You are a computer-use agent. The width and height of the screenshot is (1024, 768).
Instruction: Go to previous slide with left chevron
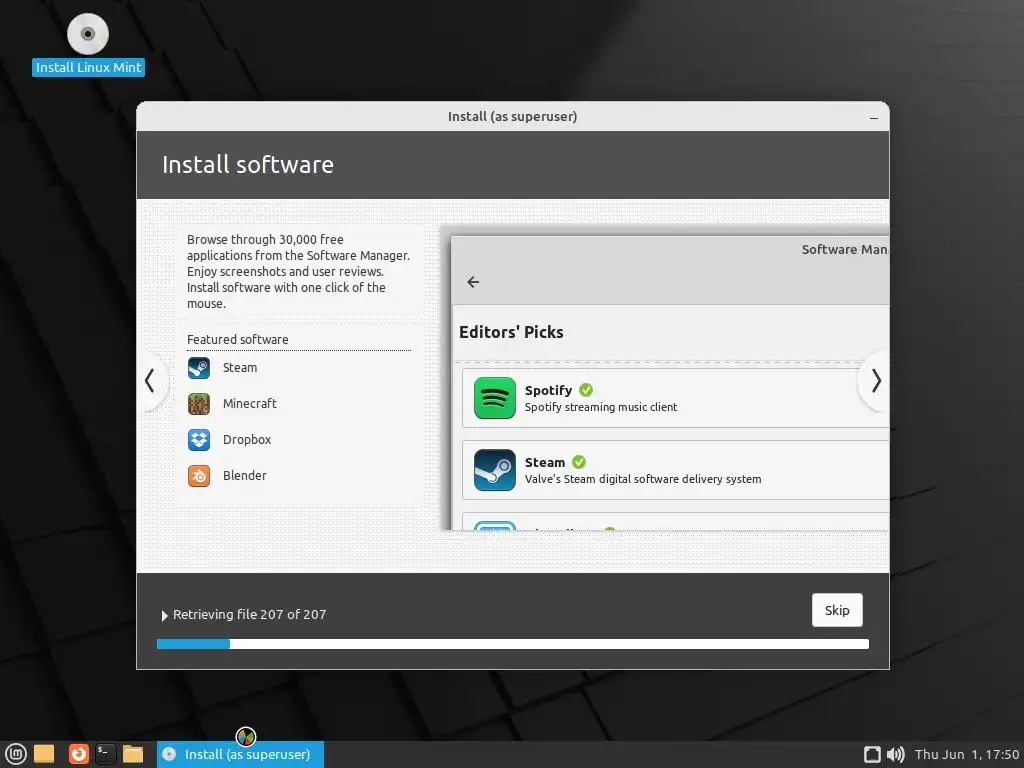150,381
